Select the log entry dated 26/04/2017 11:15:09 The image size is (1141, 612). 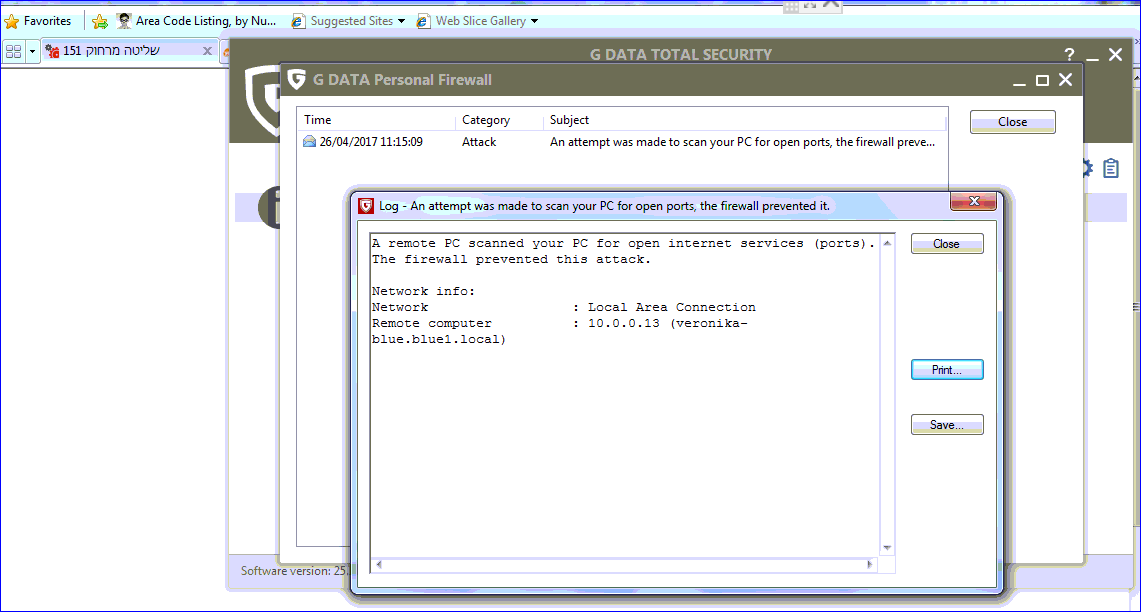pos(371,142)
